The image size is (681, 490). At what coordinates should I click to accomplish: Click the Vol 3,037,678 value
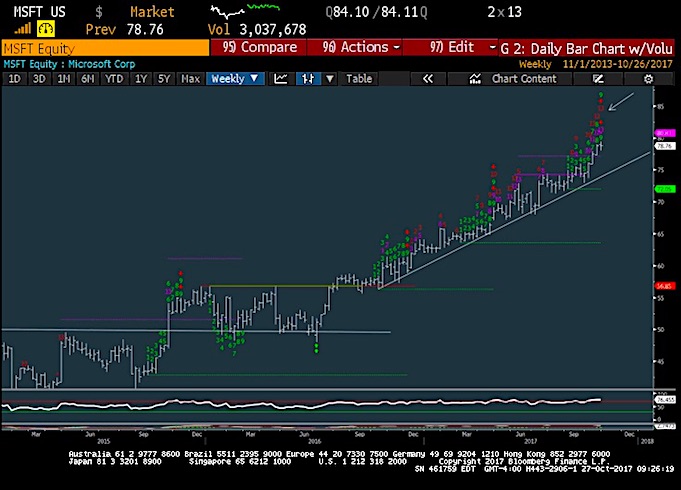(257, 30)
